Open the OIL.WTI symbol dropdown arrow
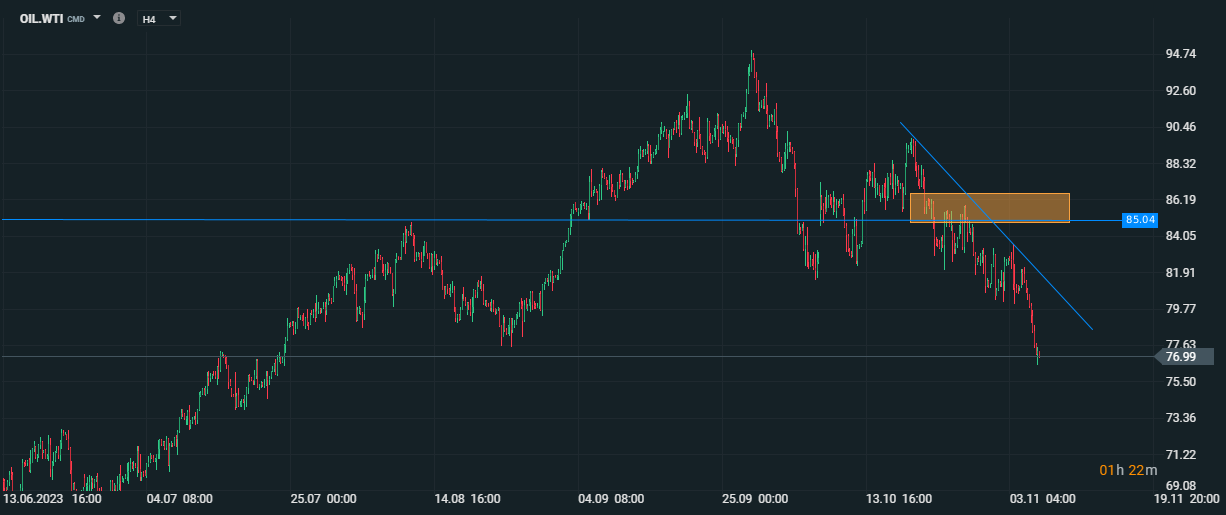Image resolution: width=1226 pixels, height=515 pixels. tap(97, 18)
